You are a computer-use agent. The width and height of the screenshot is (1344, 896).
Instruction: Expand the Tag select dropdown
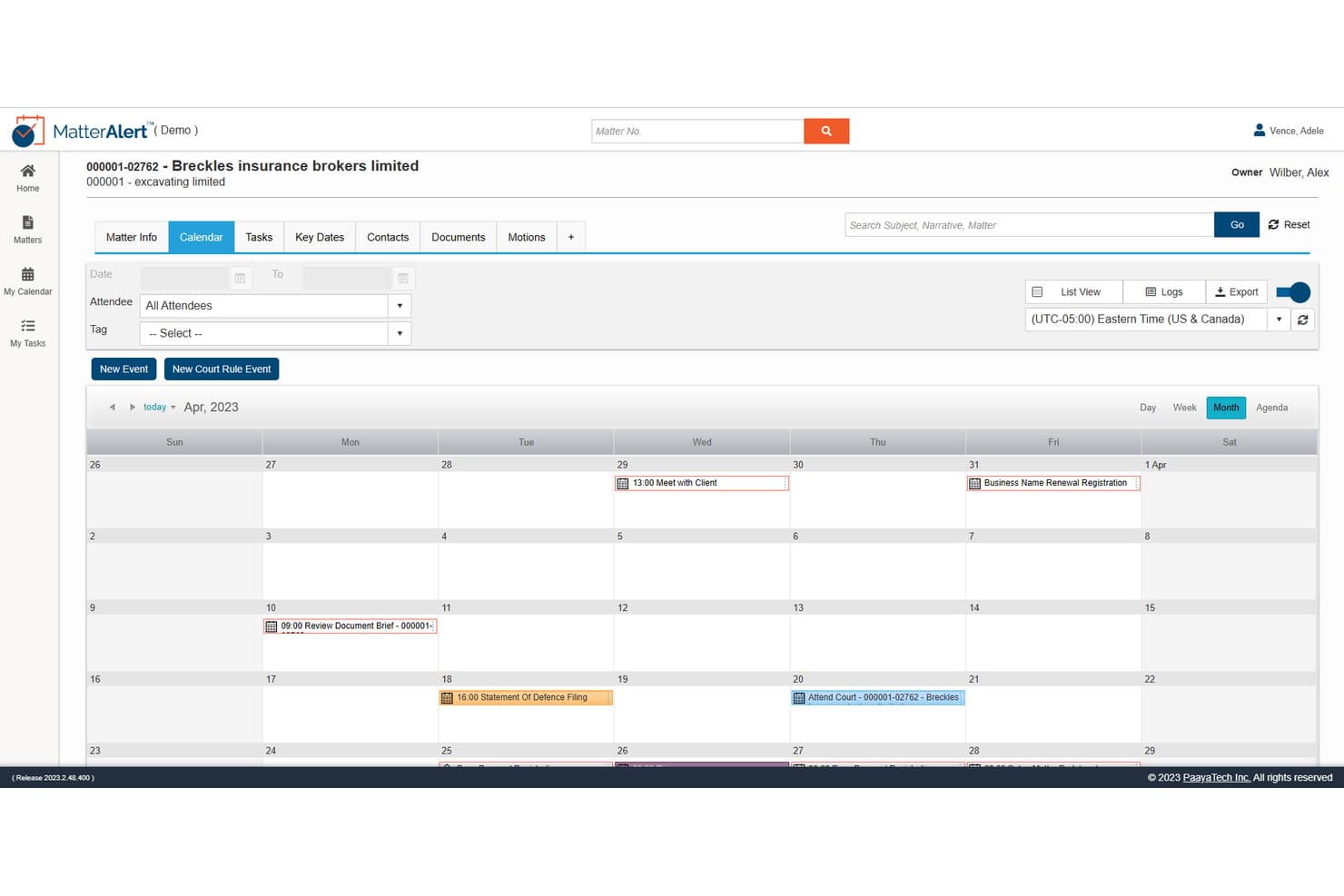tap(400, 334)
